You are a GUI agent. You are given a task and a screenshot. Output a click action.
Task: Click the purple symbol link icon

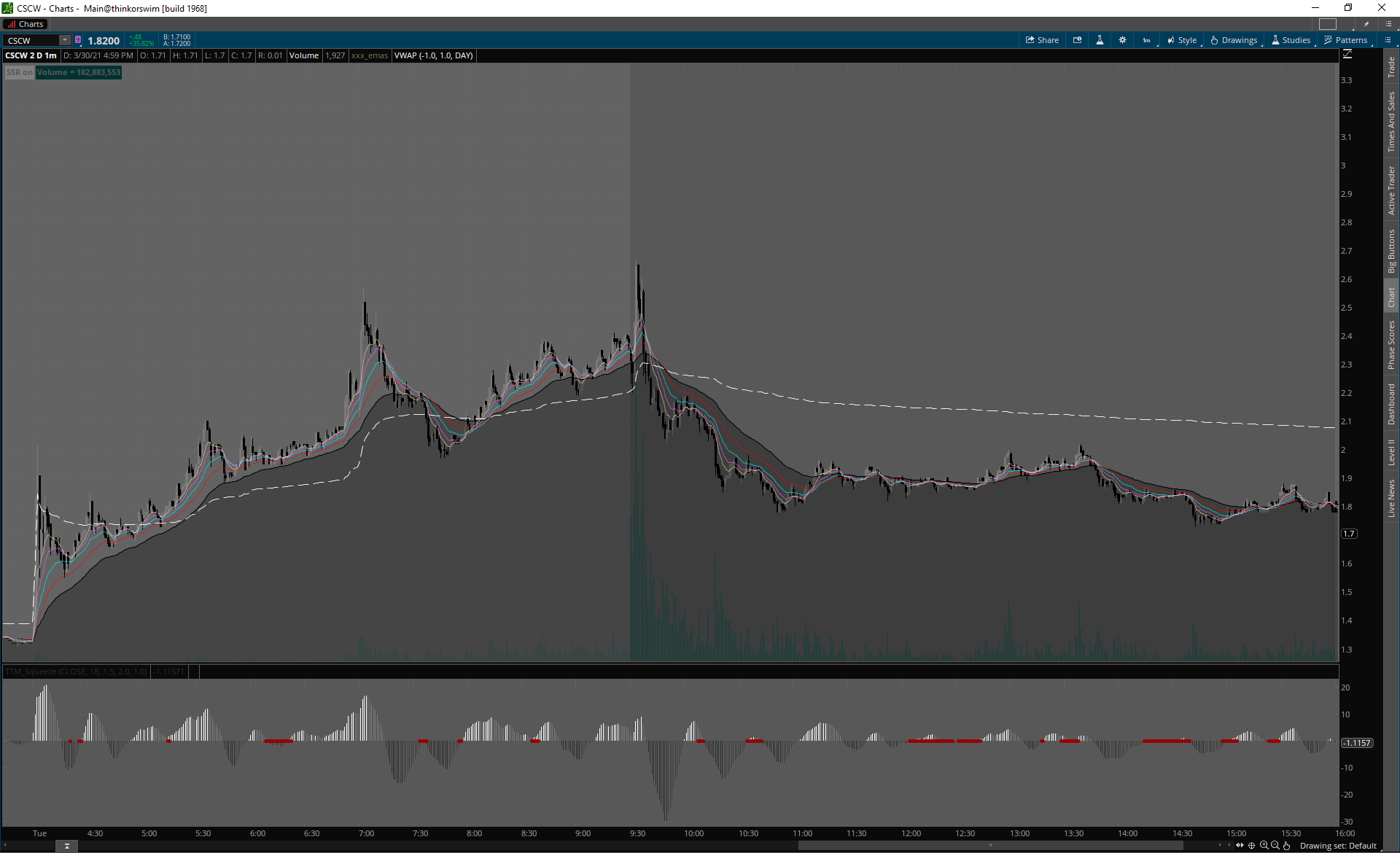[x=78, y=40]
